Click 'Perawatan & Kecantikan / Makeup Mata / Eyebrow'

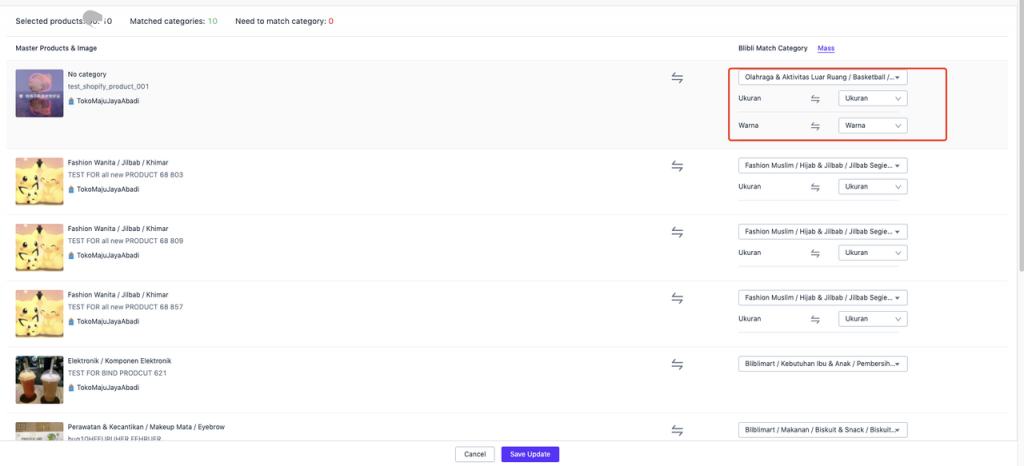146,427
